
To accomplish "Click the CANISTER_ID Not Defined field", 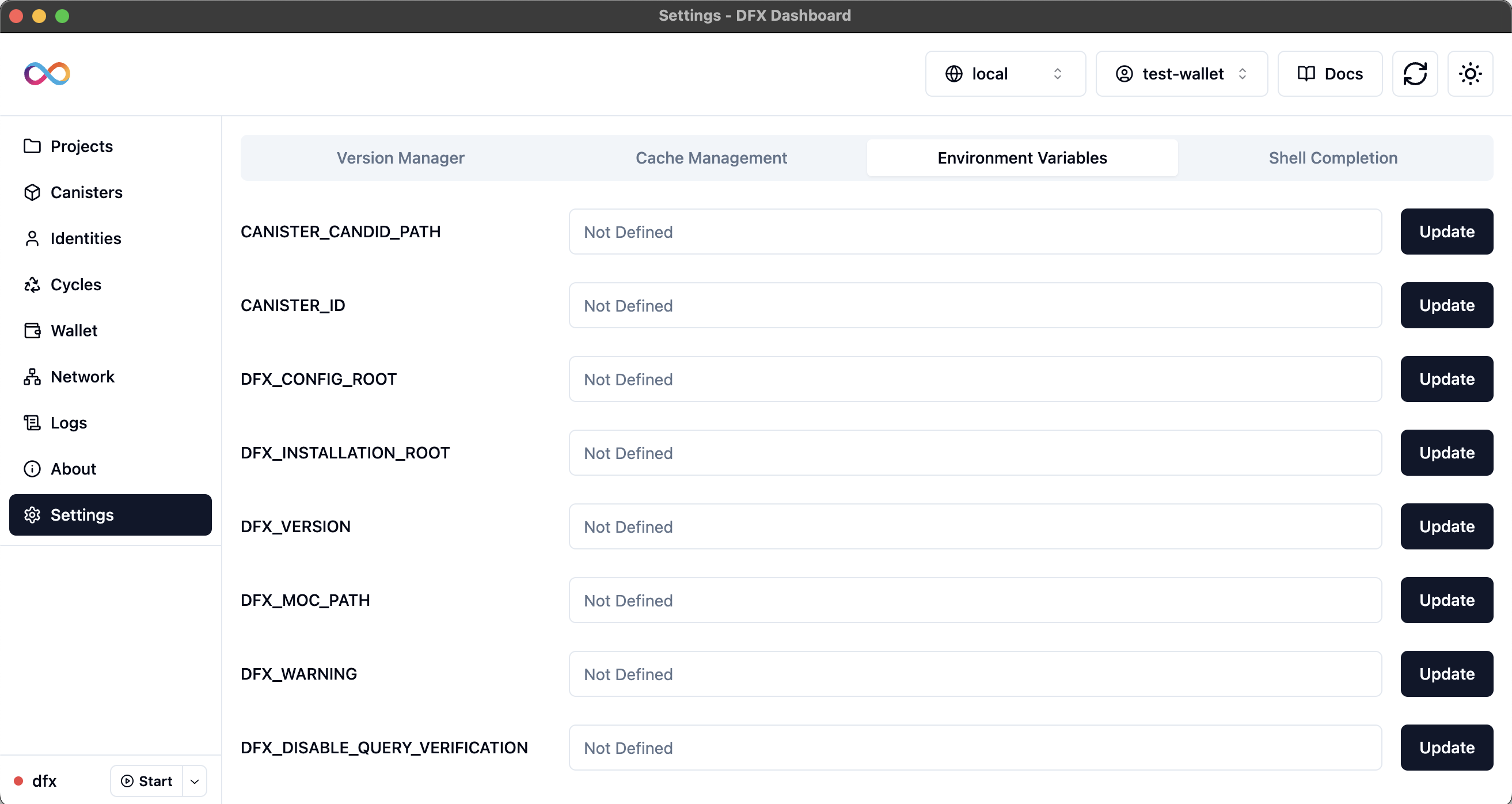I will [x=974, y=305].
